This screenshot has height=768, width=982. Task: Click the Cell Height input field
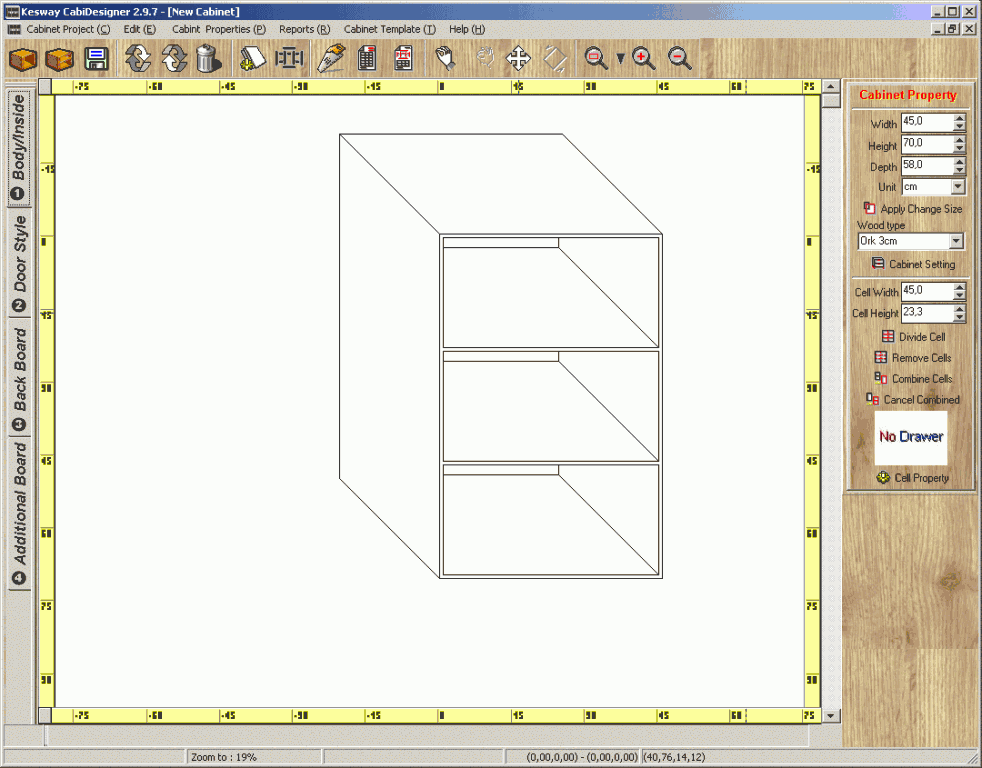(x=927, y=313)
